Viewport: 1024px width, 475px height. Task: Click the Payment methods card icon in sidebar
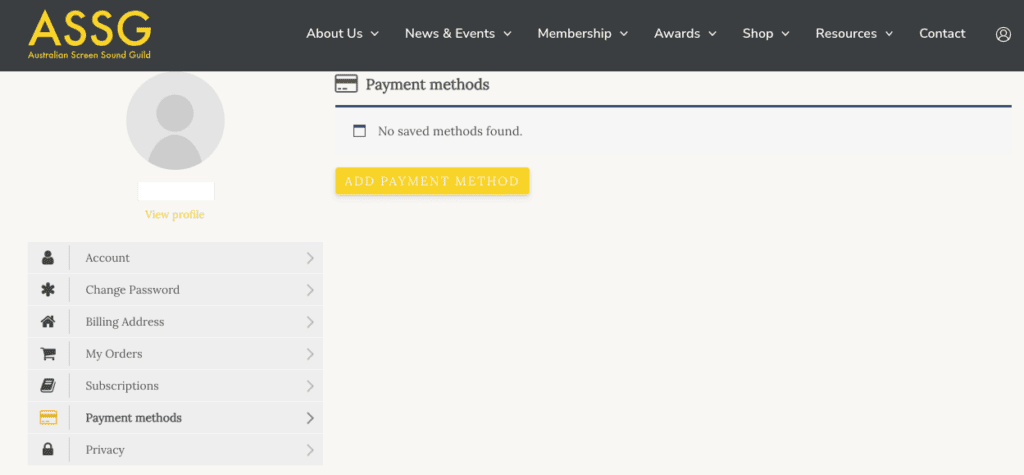tap(48, 418)
